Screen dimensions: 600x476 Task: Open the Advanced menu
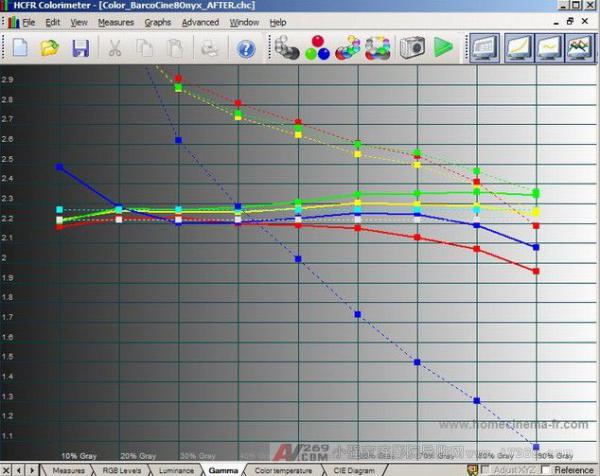(200, 22)
